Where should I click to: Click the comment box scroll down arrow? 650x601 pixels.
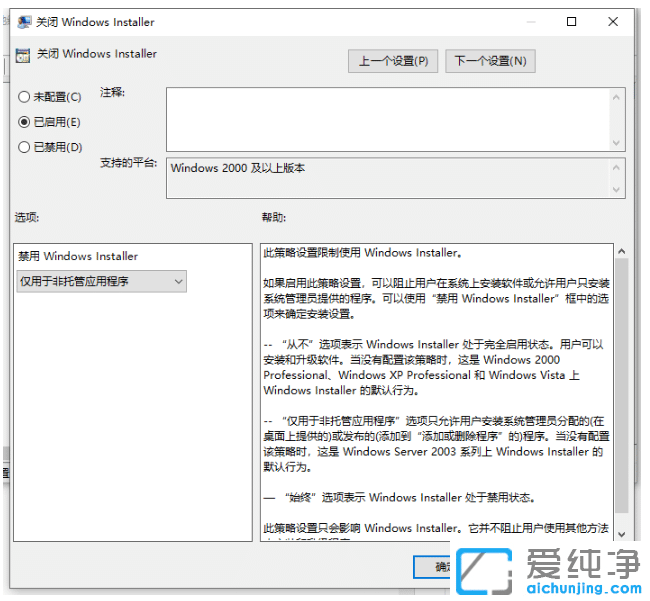click(616, 143)
